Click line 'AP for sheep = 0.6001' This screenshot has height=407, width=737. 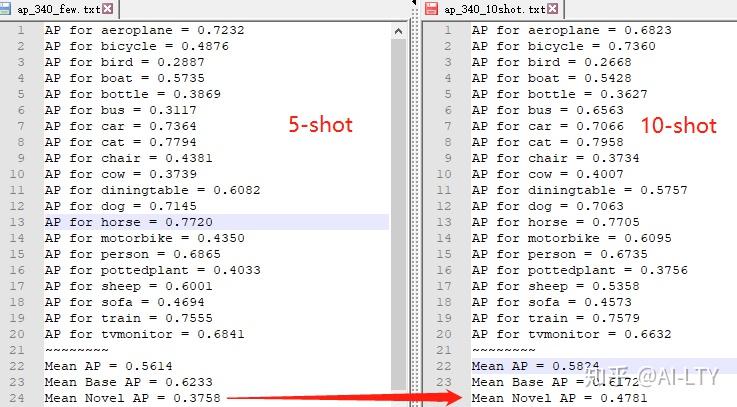pos(129,286)
